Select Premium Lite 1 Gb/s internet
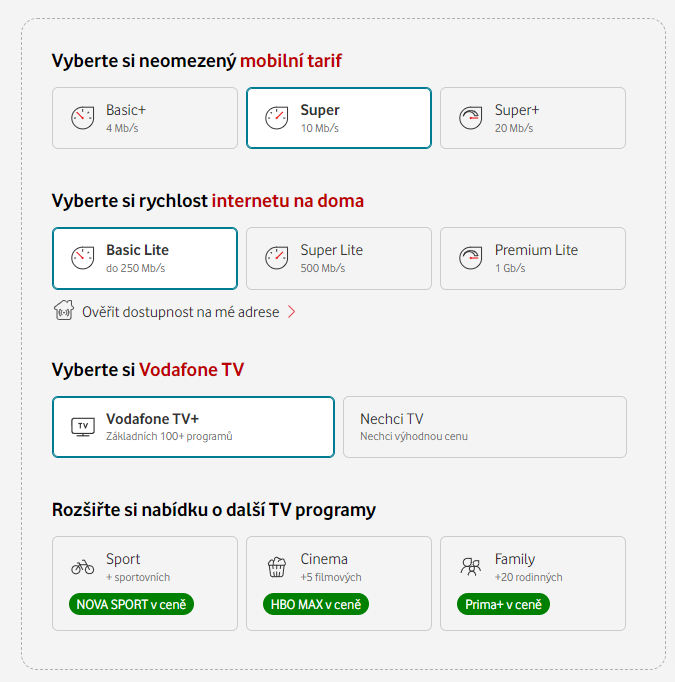Viewport: 675px width, 682px height. [533, 258]
